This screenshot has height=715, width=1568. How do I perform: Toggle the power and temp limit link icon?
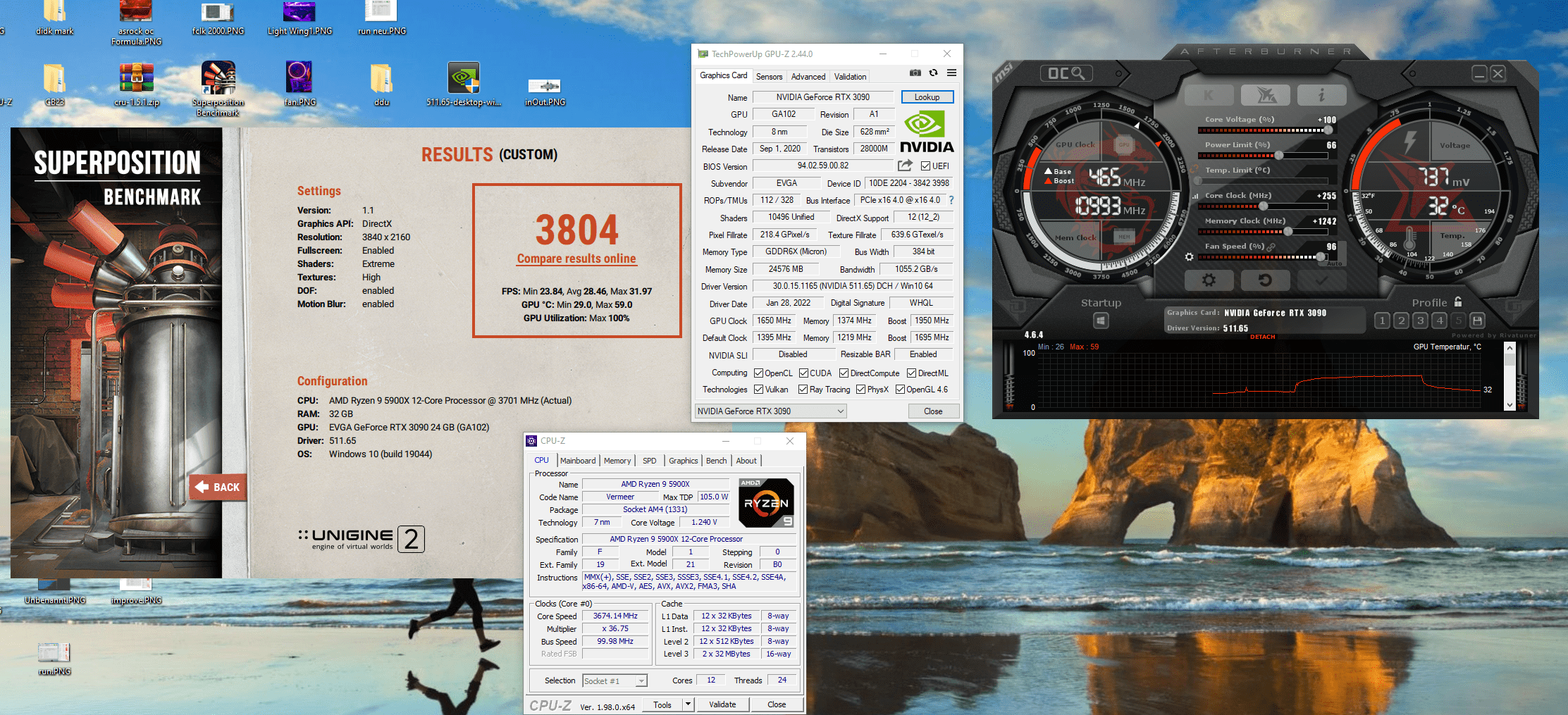[1194, 170]
